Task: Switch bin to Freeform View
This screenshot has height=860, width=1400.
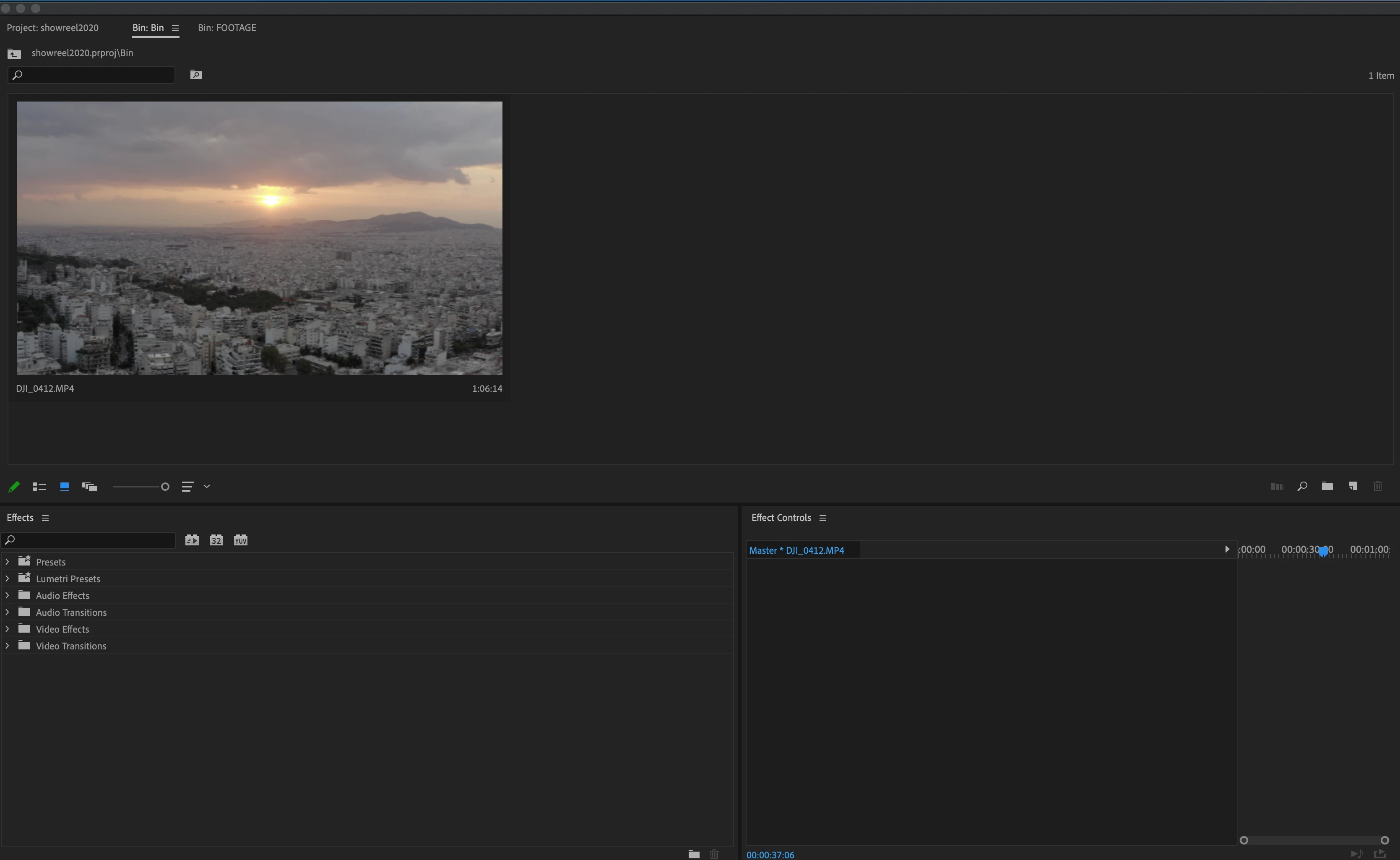Action: point(90,486)
